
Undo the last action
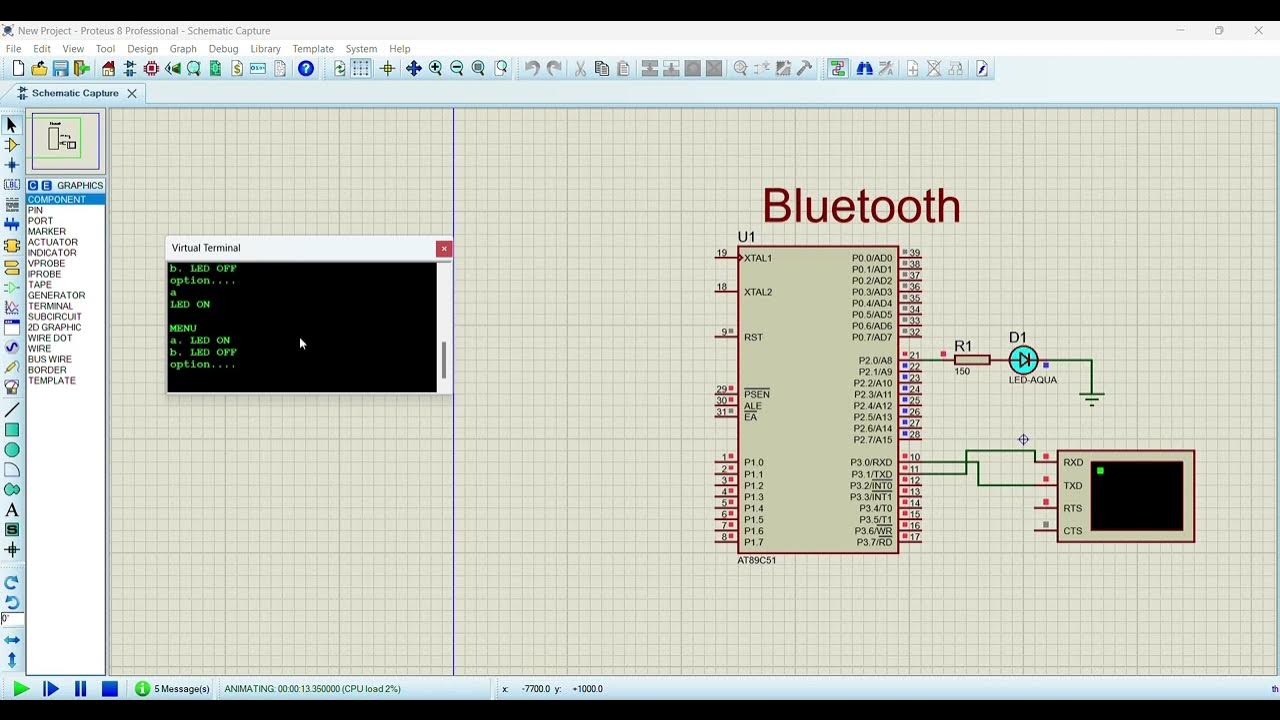point(532,68)
